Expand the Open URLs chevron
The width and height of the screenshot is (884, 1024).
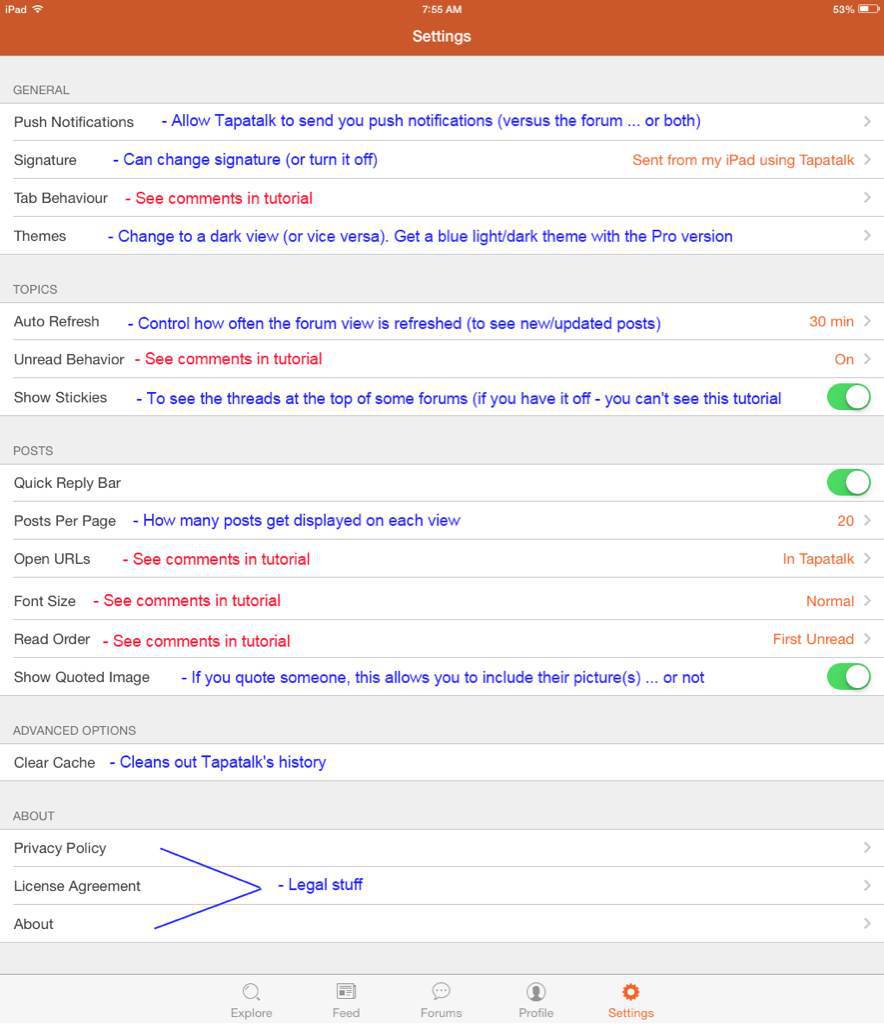pos(867,558)
